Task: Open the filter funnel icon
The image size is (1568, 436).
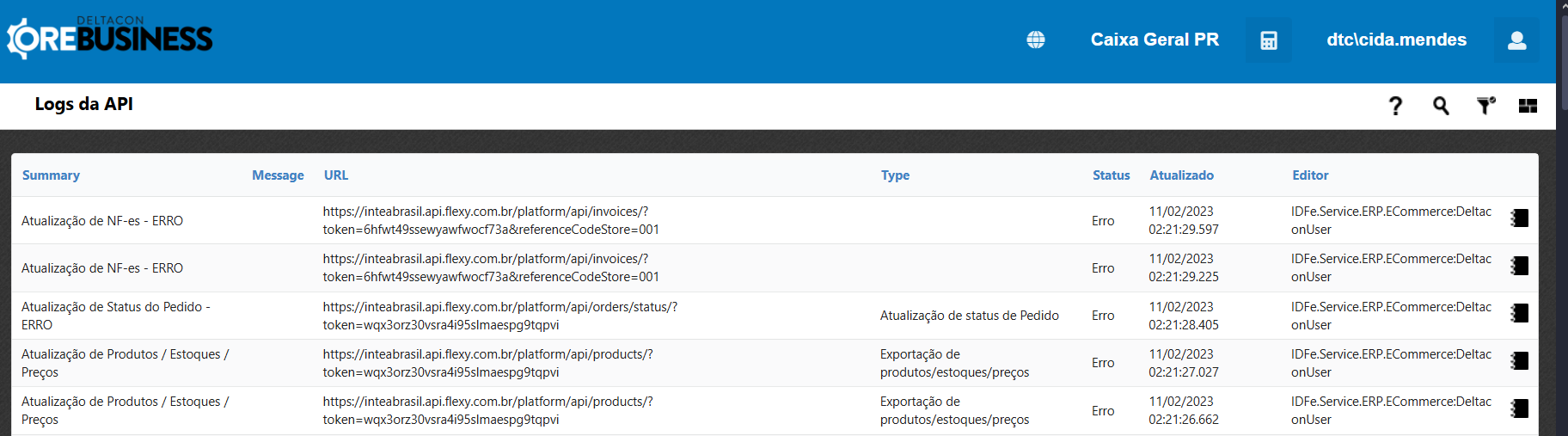Action: click(x=1485, y=106)
